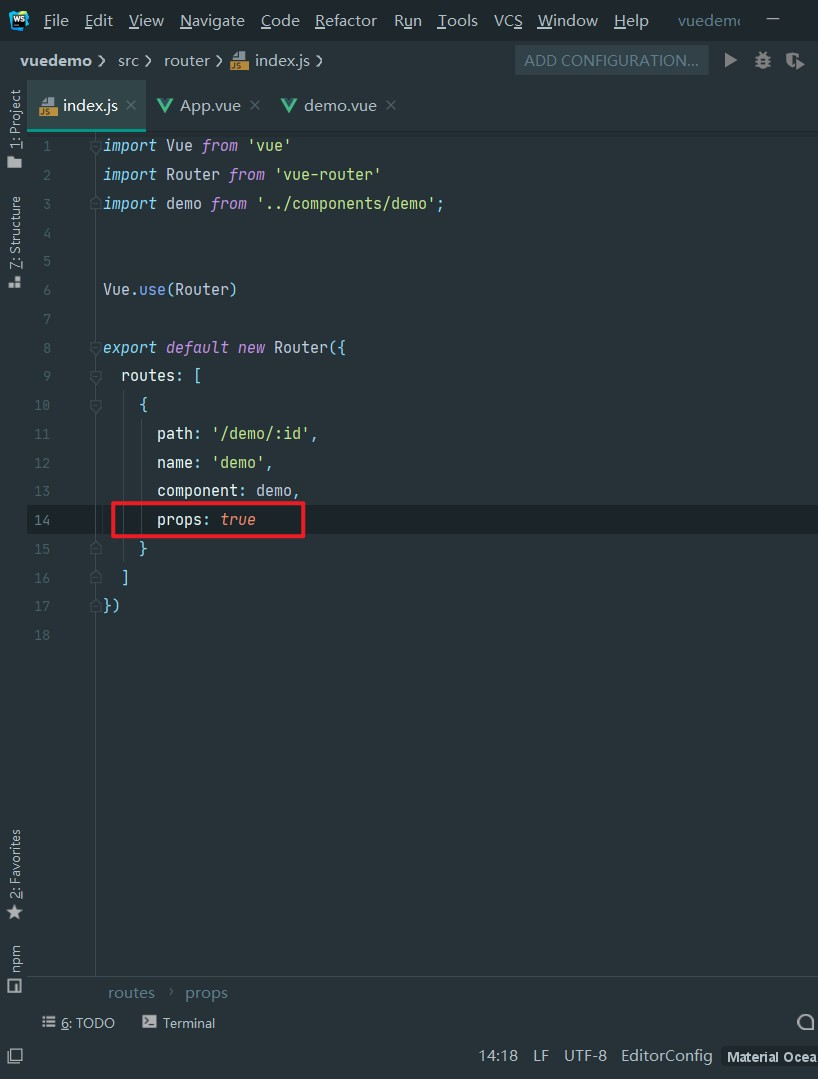Click the 'vue-router' import string

pyautogui.click(x=327, y=175)
